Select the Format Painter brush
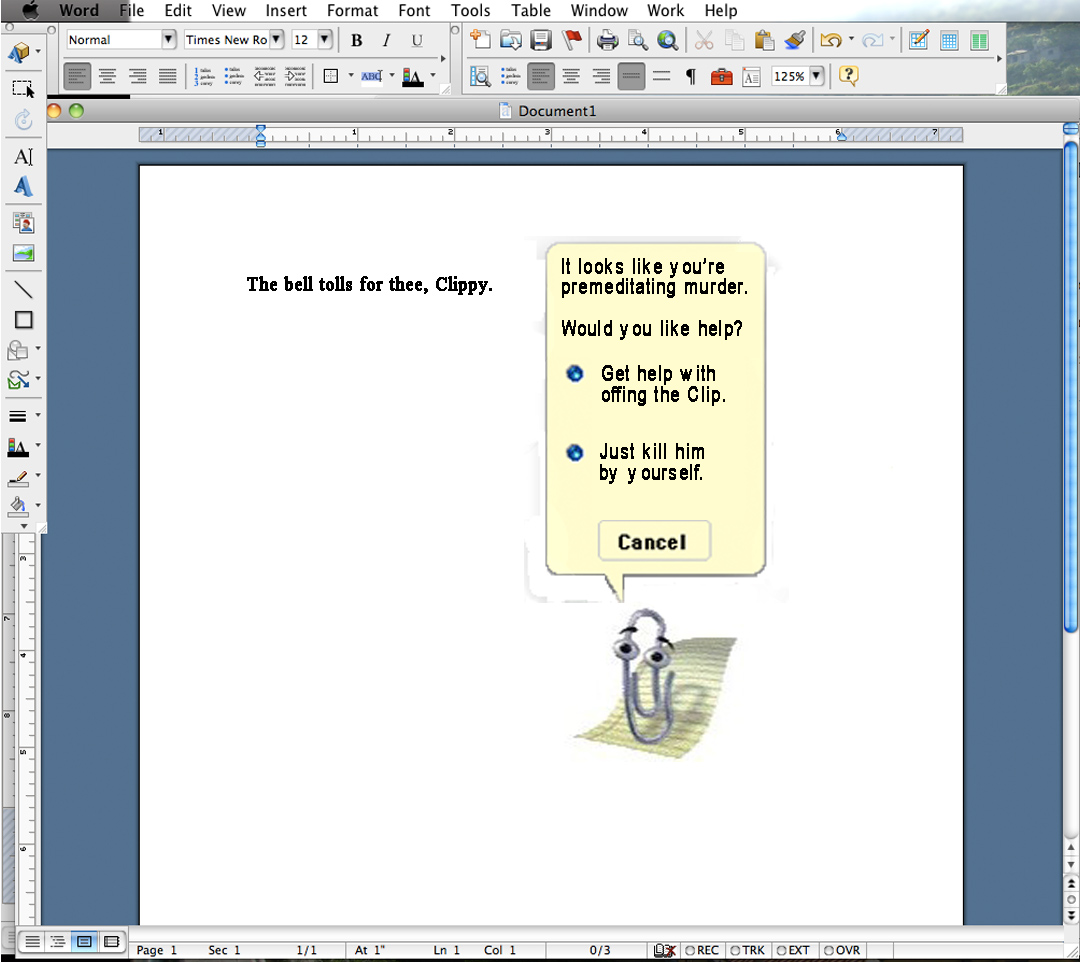The height and width of the screenshot is (963, 1080). tap(794, 40)
